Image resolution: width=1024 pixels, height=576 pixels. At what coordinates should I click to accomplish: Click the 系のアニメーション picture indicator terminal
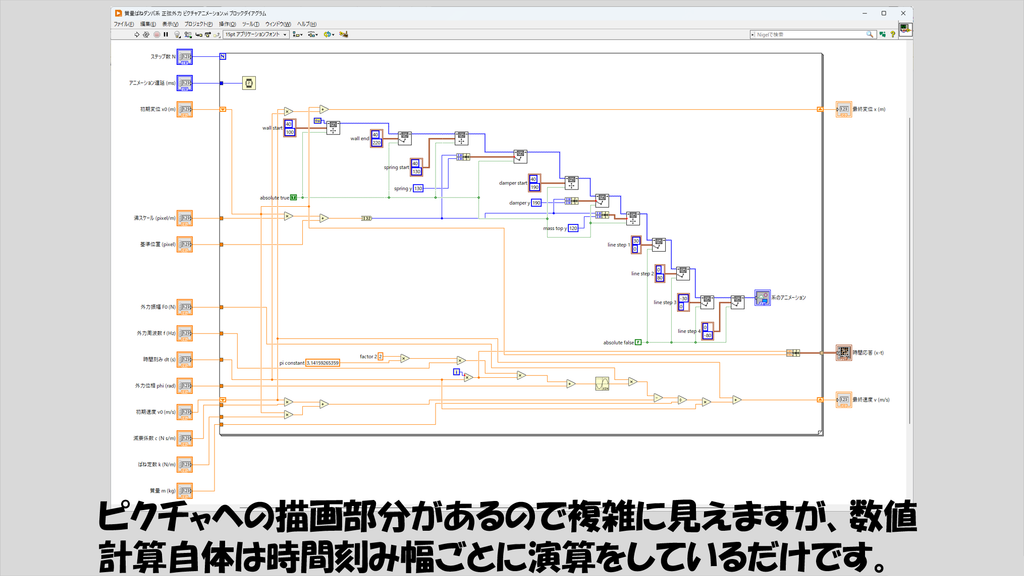pyautogui.click(x=762, y=297)
